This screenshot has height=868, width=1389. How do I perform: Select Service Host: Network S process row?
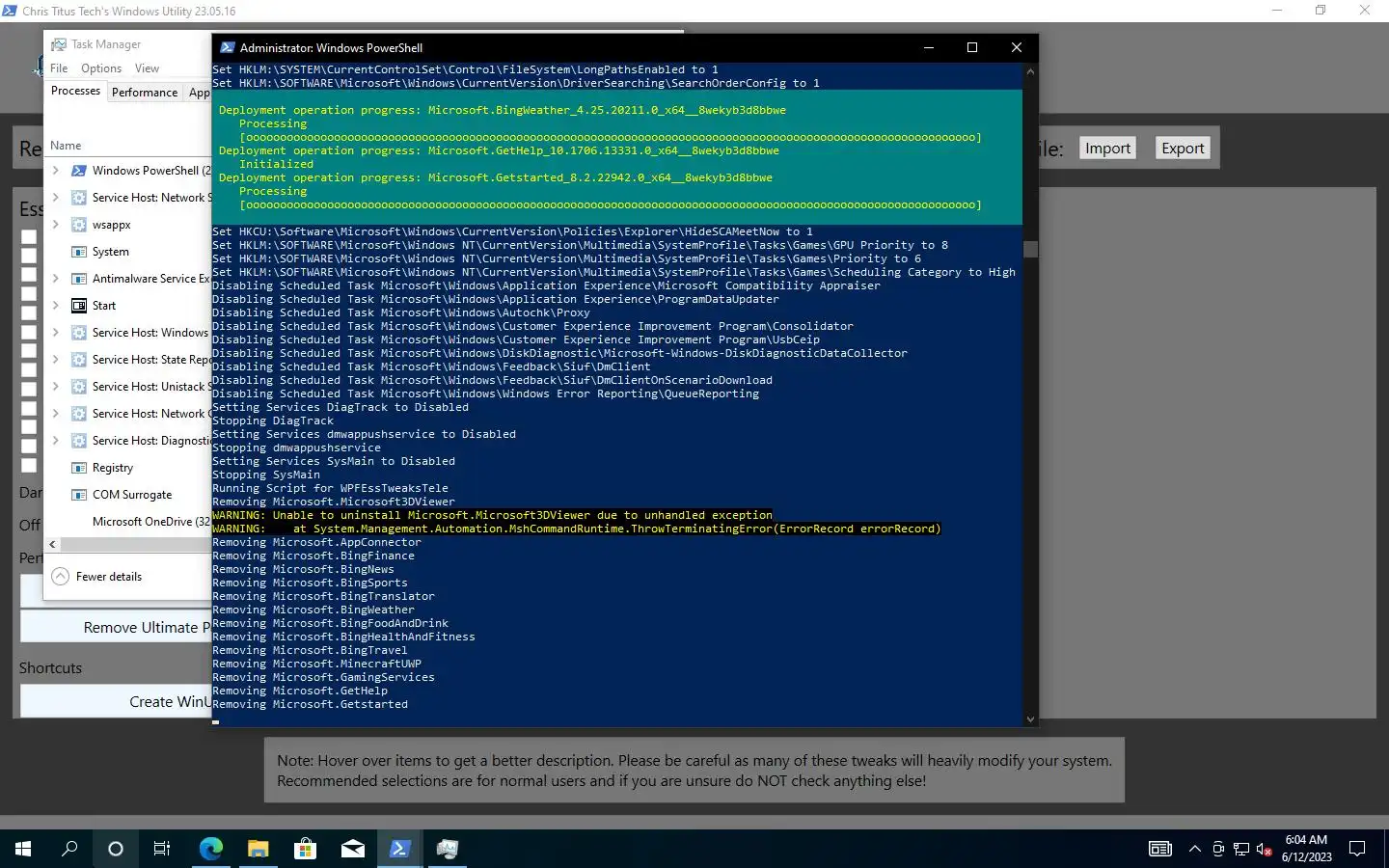(x=129, y=198)
